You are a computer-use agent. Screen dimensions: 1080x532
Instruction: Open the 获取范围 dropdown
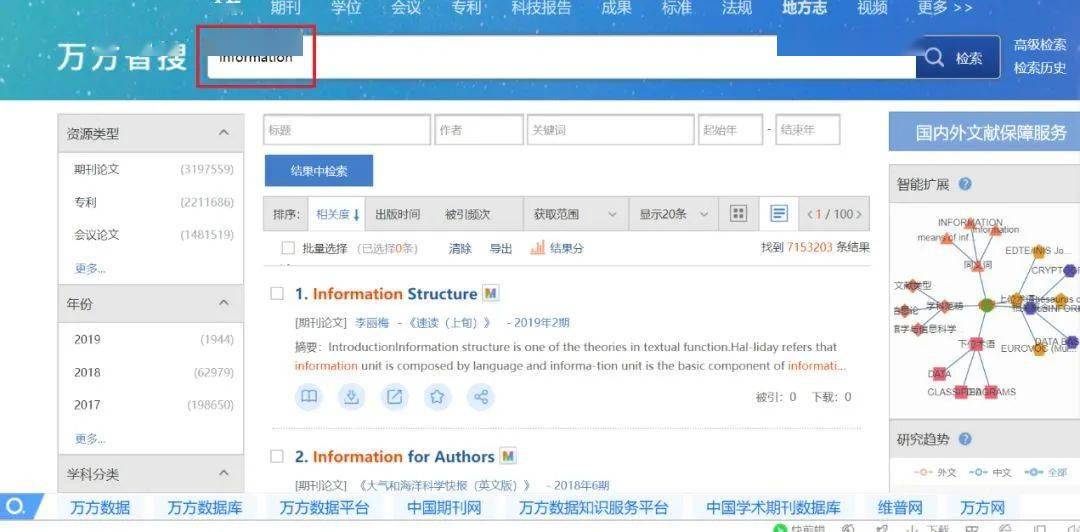575,214
